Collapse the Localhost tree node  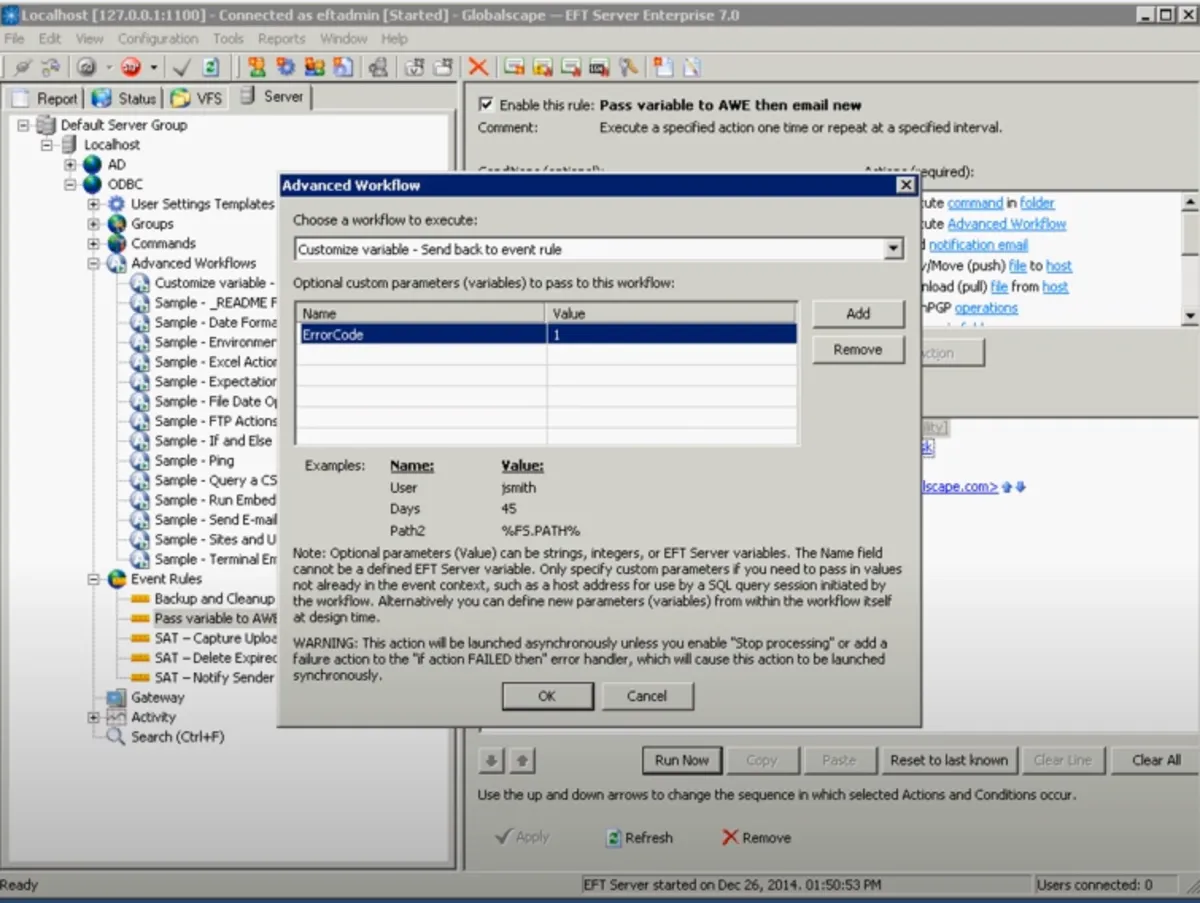(x=46, y=145)
